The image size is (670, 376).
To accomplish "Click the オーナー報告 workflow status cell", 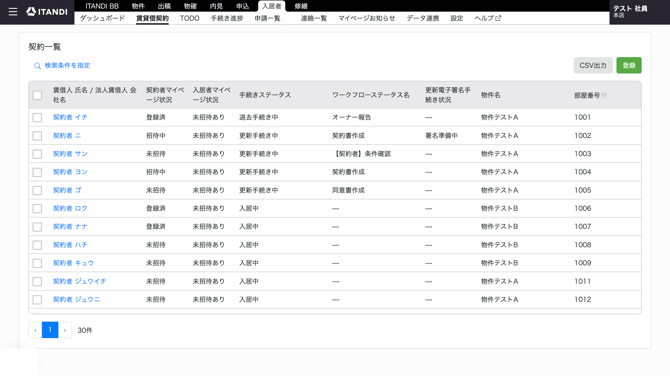I will tap(351, 117).
